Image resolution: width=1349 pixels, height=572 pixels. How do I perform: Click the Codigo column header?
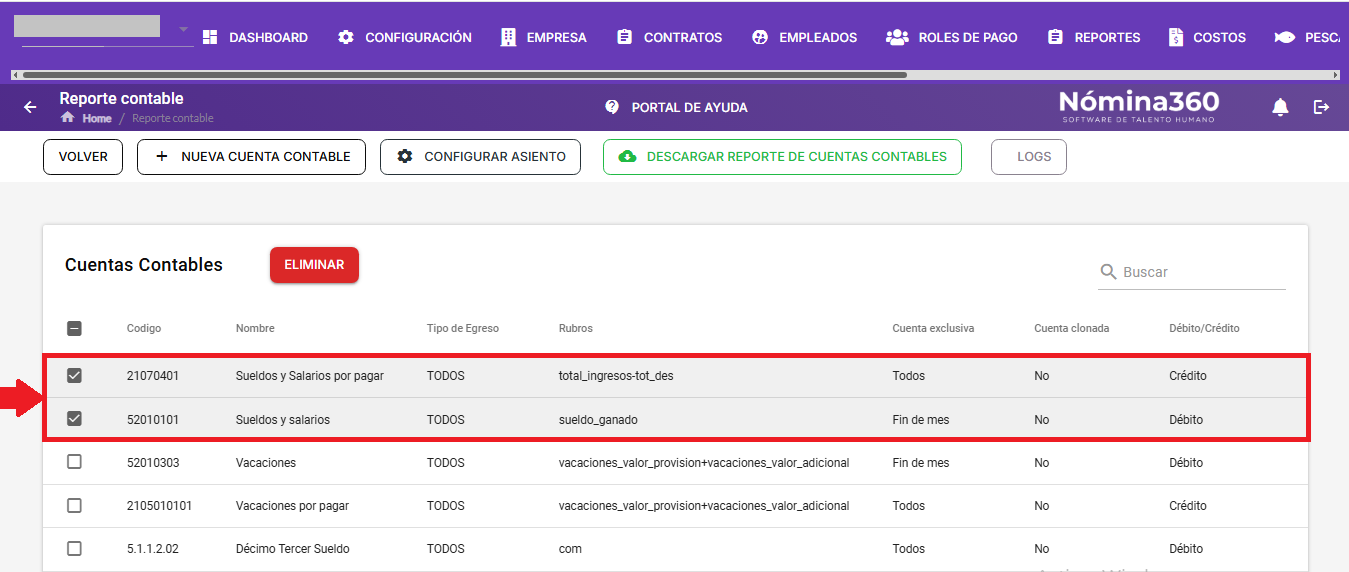pos(144,328)
